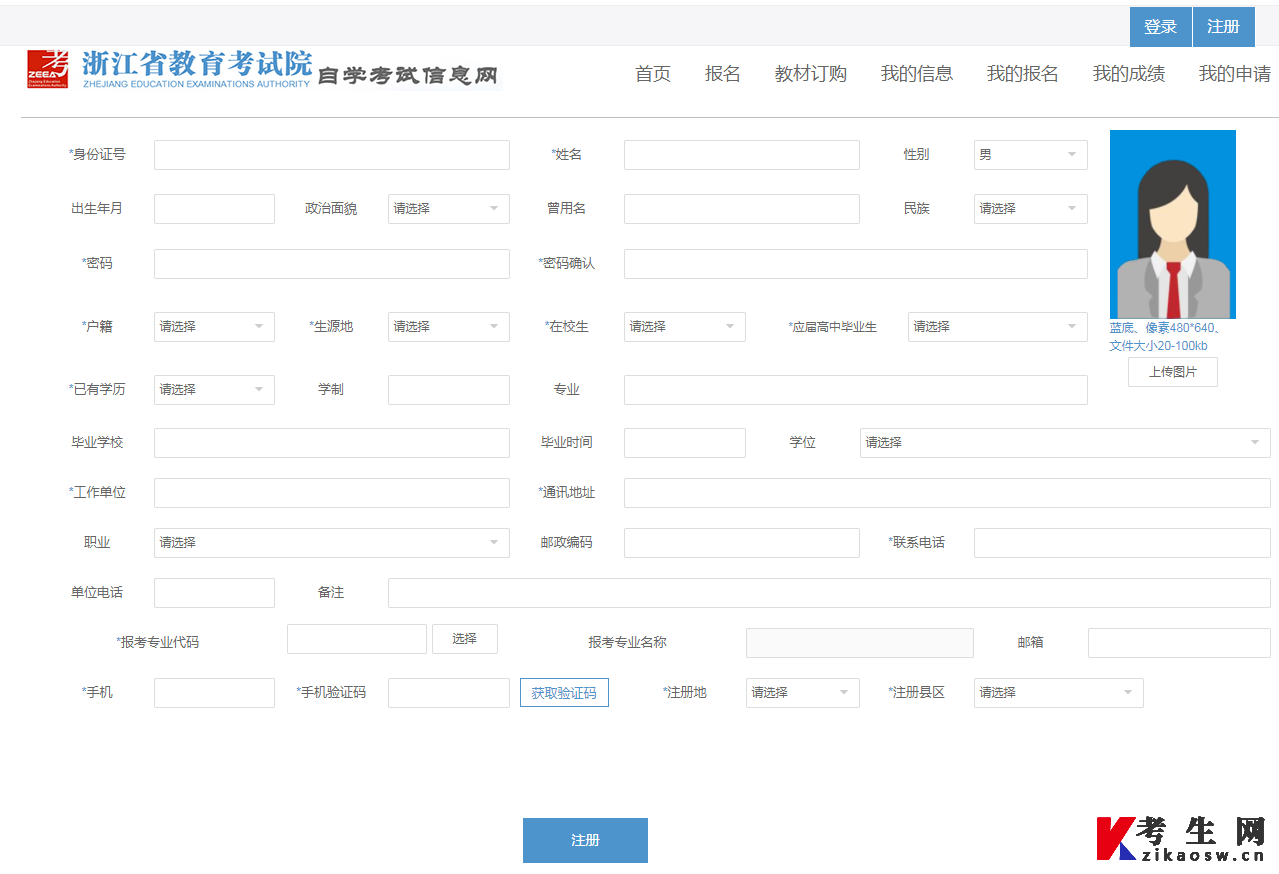The image size is (1279, 874).
Task: Expand the 在校生 dropdown
Action: (685, 327)
